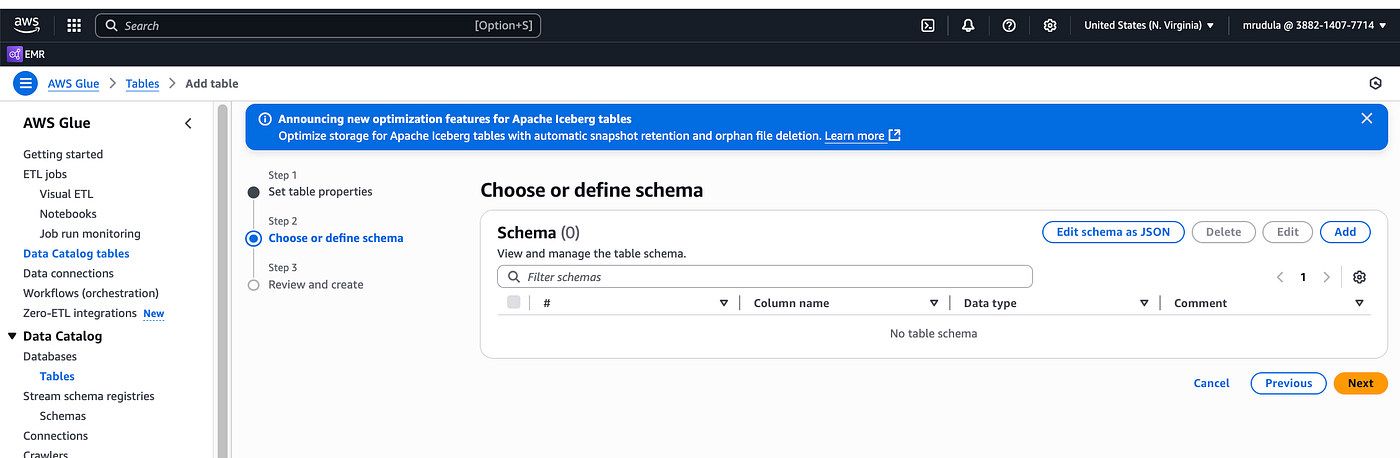Open Data connections in sidebar
Viewport: 1400px width, 458px height.
[x=68, y=273]
